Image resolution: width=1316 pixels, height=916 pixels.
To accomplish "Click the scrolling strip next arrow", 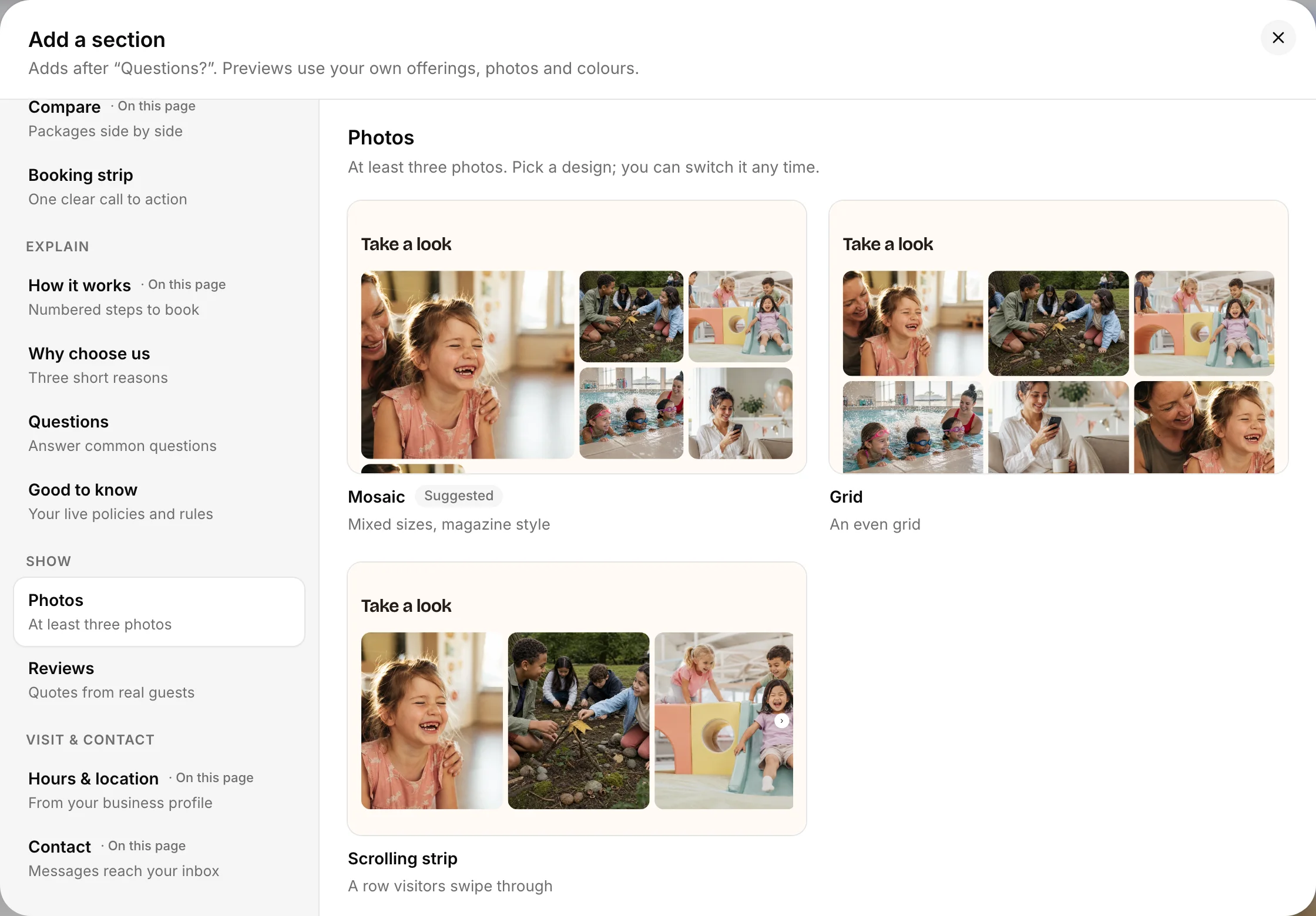I will tap(781, 720).
